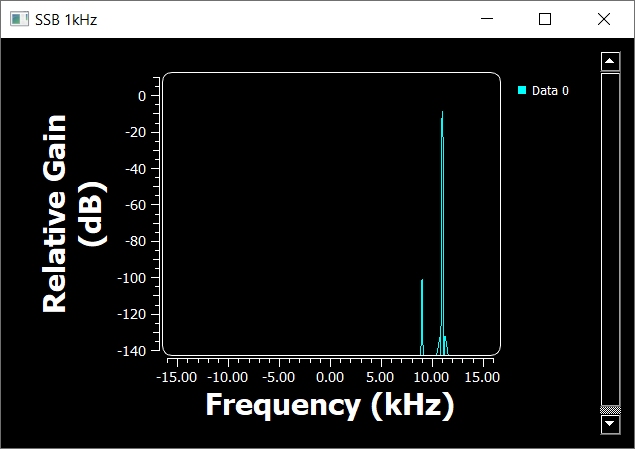
Task: Click the 0.00 tick label on frequency axis
Action: click(x=329, y=377)
